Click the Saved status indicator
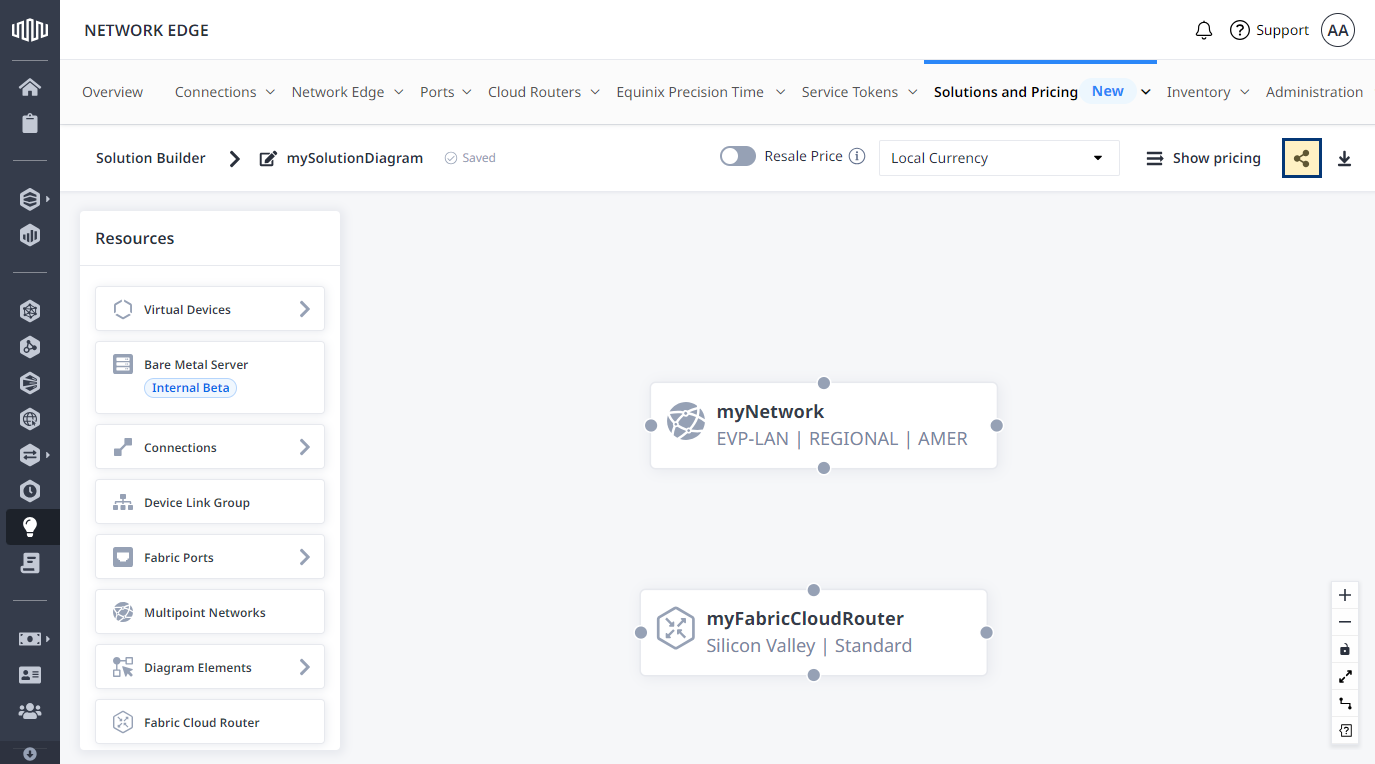The image size is (1375, 764). point(470,158)
